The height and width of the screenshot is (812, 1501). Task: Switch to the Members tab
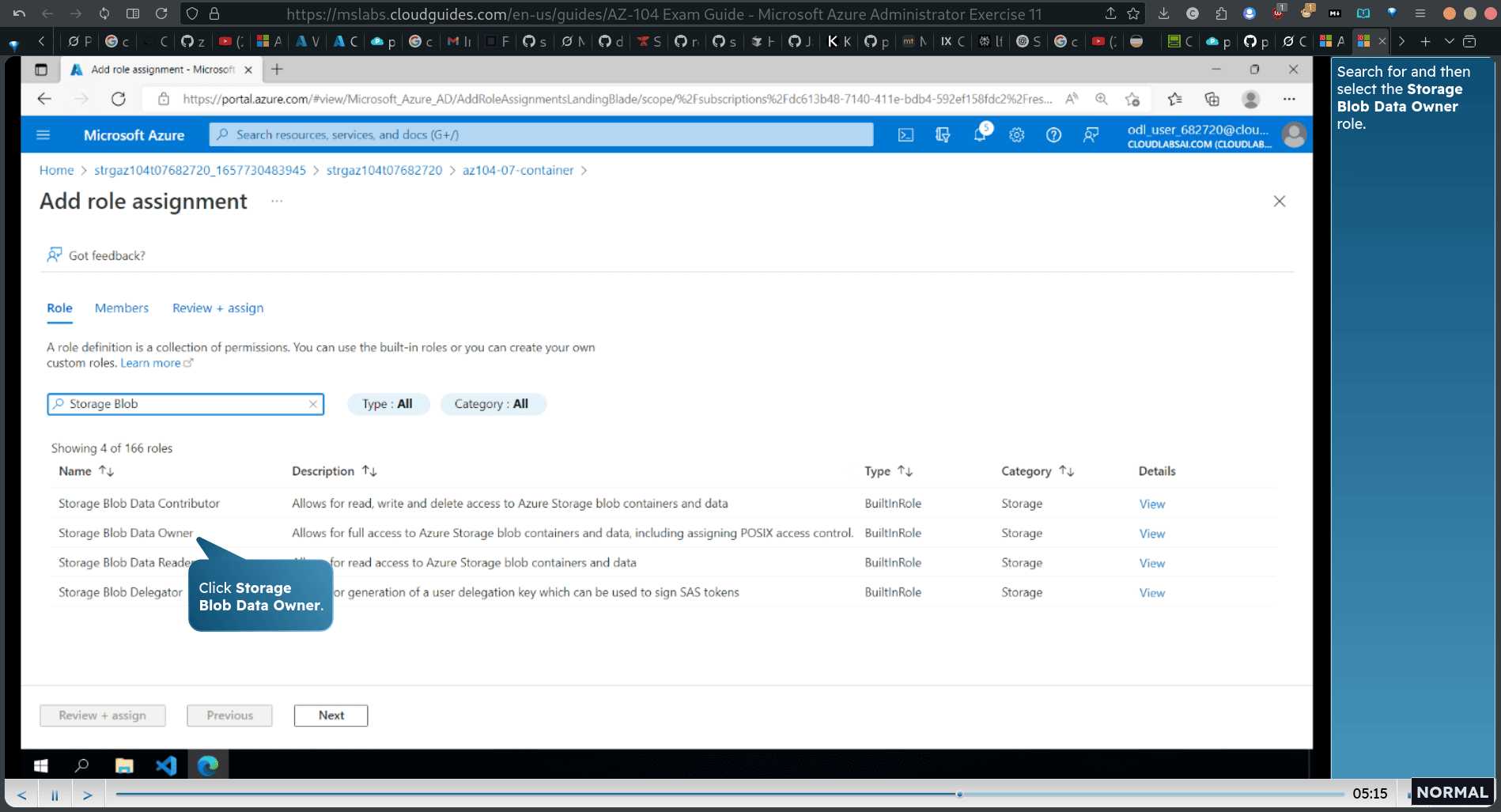click(122, 308)
